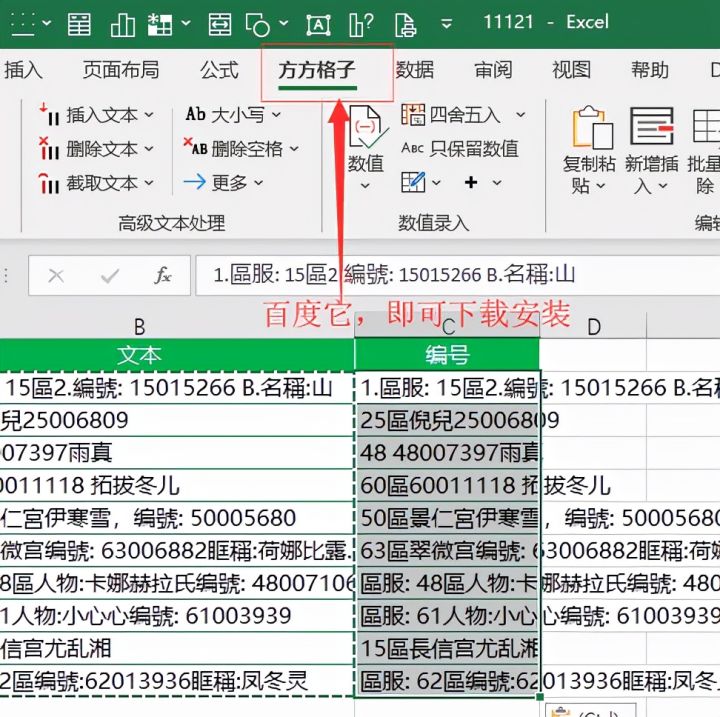Click the fx insert function icon
This screenshot has width=720, height=717.
pos(163,275)
